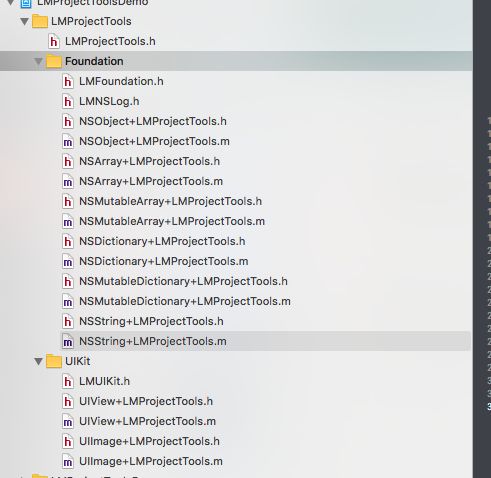This screenshot has height=478, width=491.
Task: Open UIImage+LMProjectTools.h file name
Action: pyautogui.click(x=149, y=441)
